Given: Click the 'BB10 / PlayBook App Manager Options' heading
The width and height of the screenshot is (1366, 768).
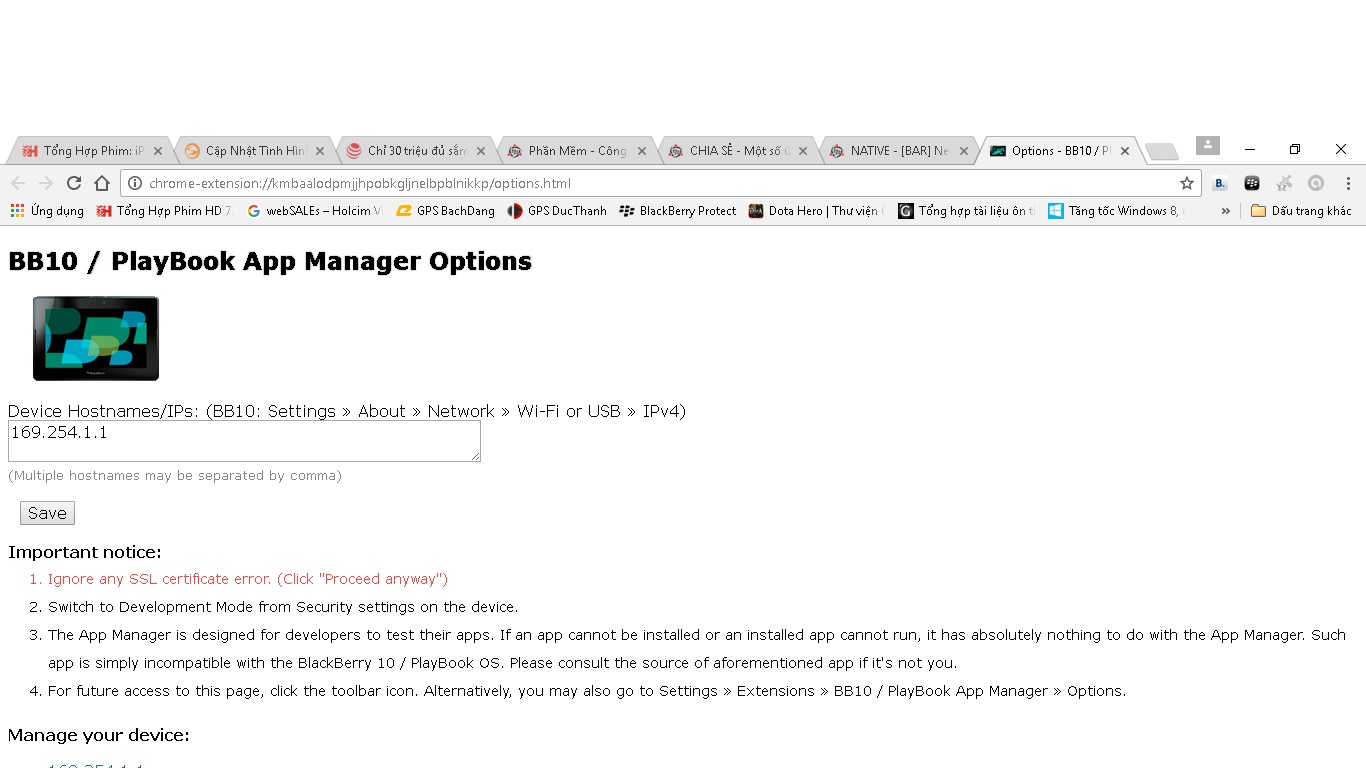Looking at the screenshot, I should point(270,261).
